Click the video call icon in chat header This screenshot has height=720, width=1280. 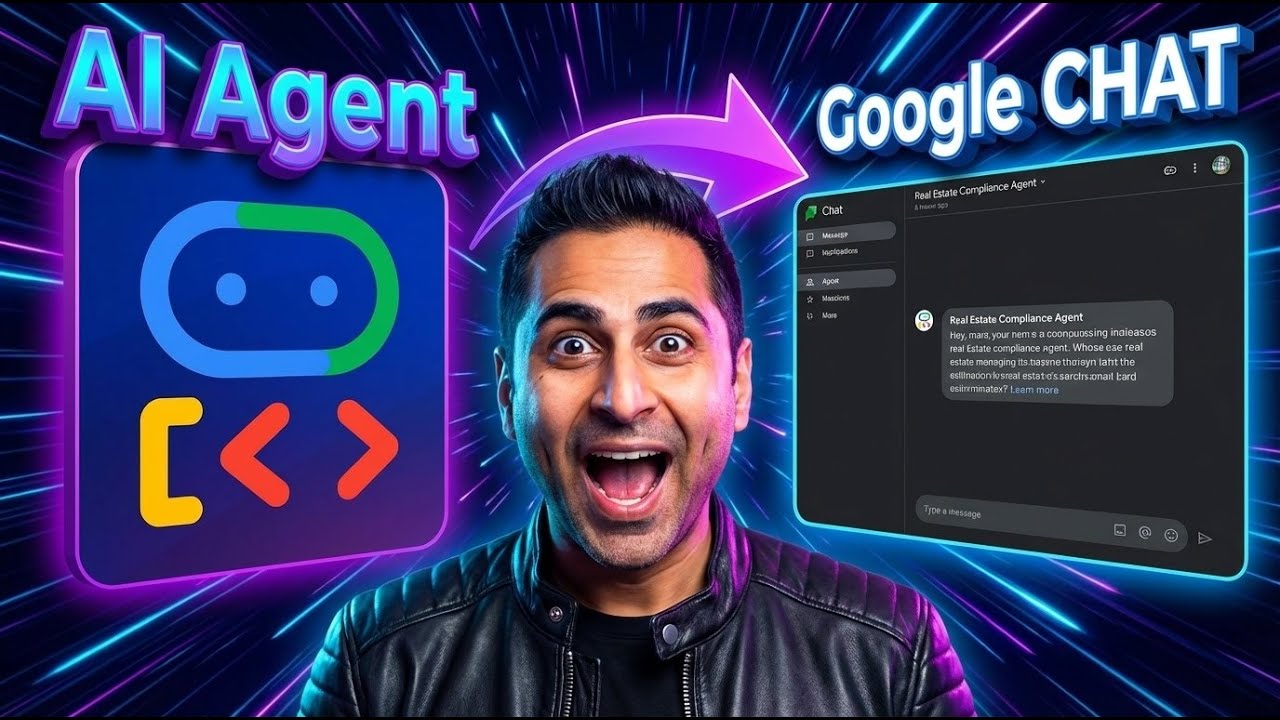[x=1170, y=170]
